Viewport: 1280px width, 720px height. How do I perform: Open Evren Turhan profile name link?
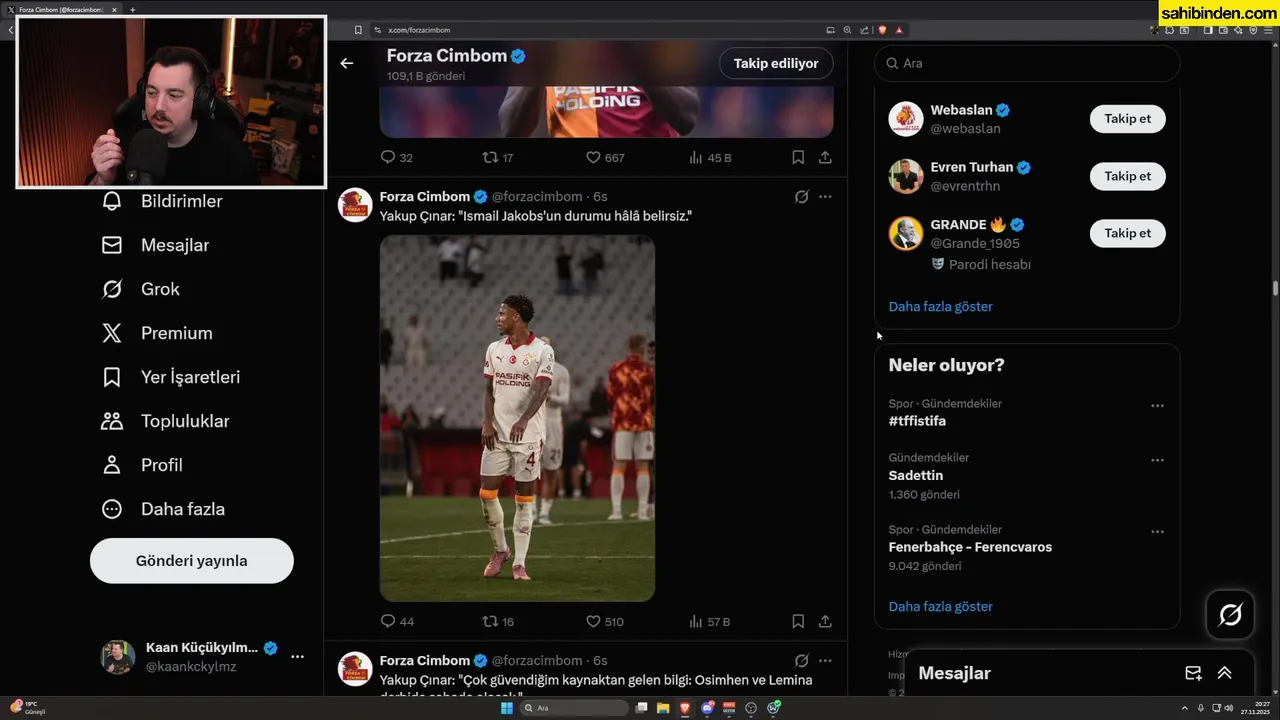[972, 167]
